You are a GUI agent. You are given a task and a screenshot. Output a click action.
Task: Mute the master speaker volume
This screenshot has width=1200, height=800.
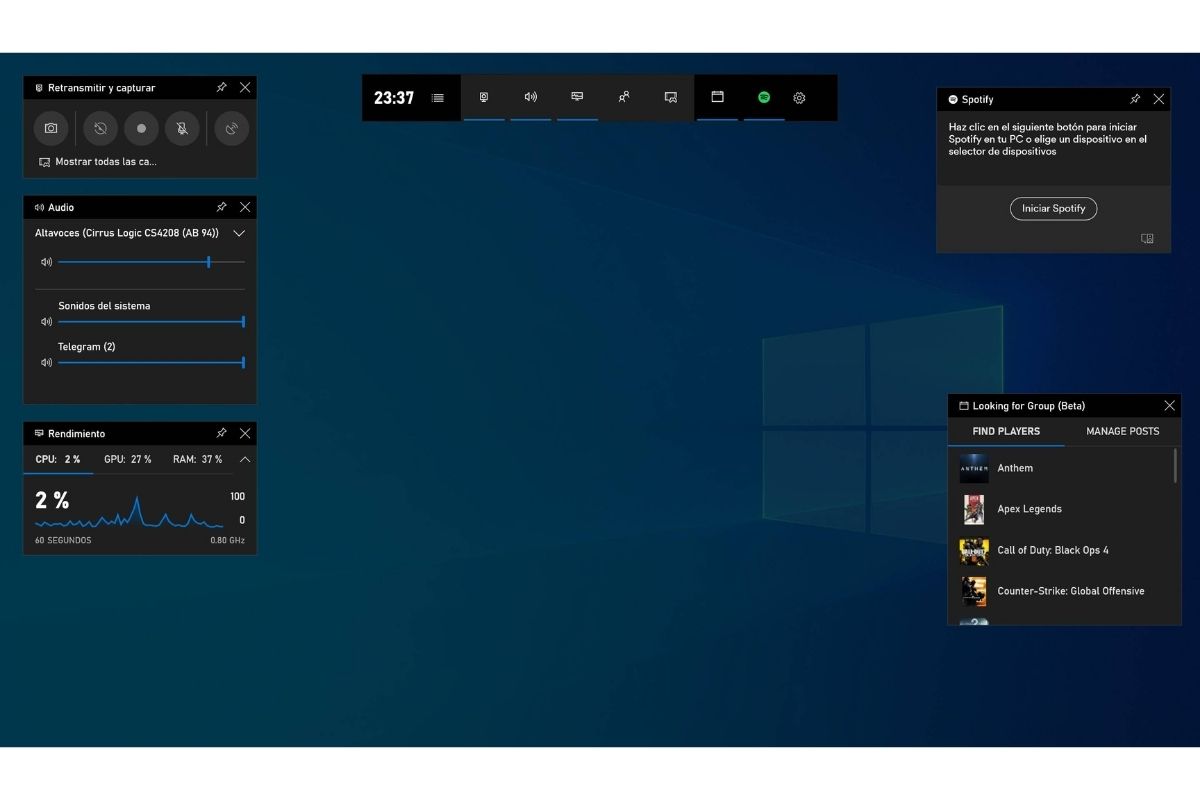tap(46, 262)
